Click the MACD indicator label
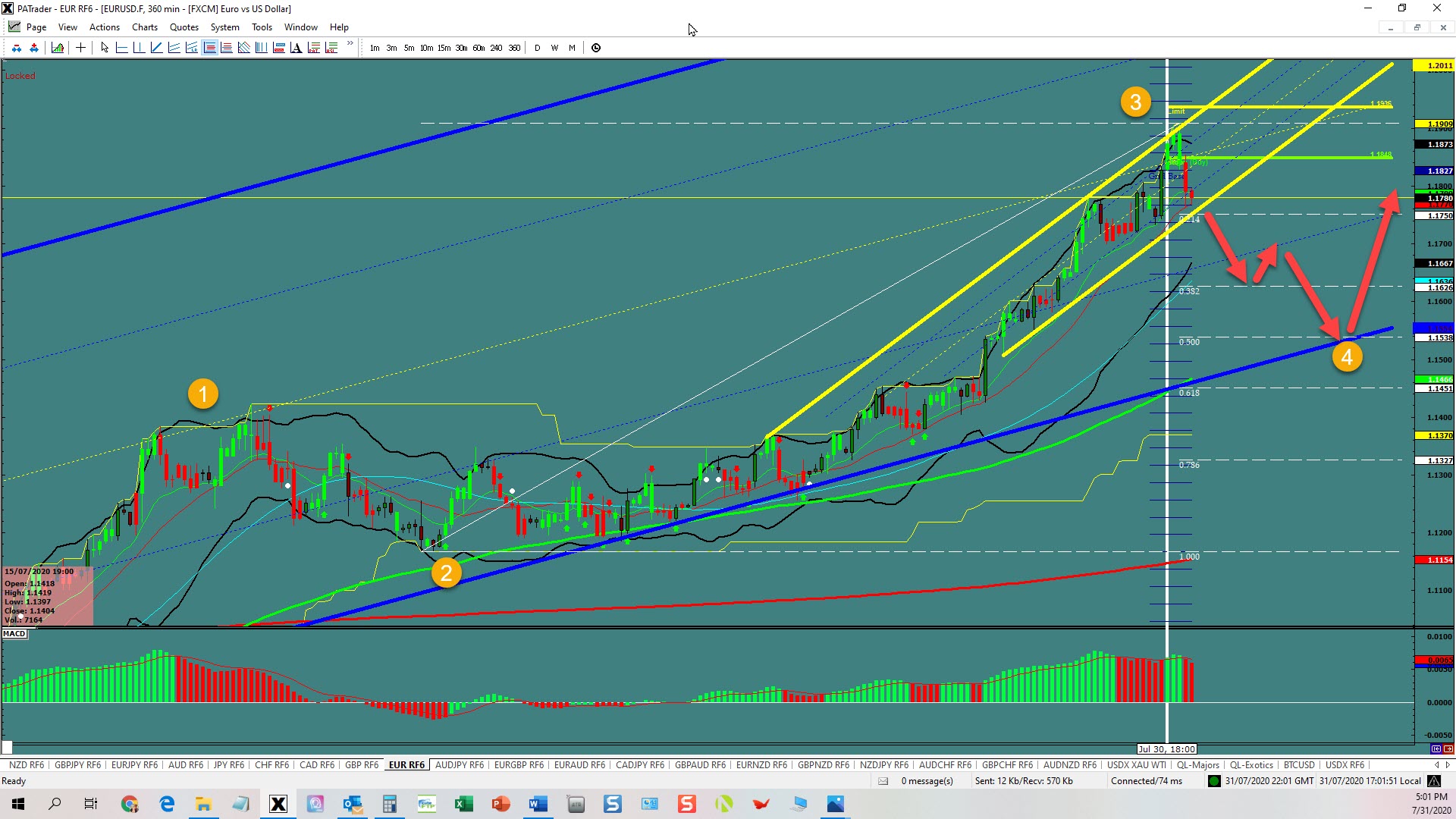1456x819 pixels. [14, 634]
